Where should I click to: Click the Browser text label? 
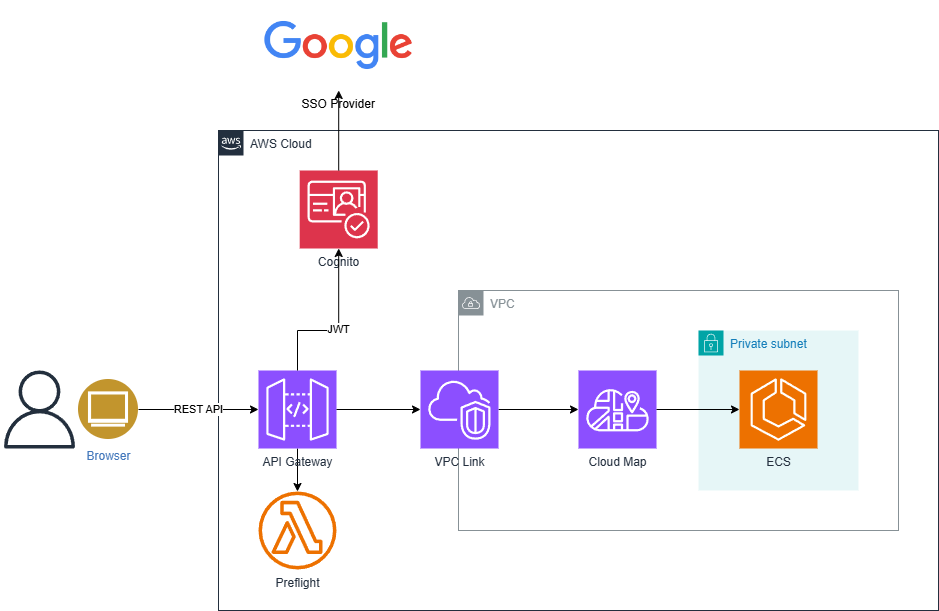click(108, 456)
